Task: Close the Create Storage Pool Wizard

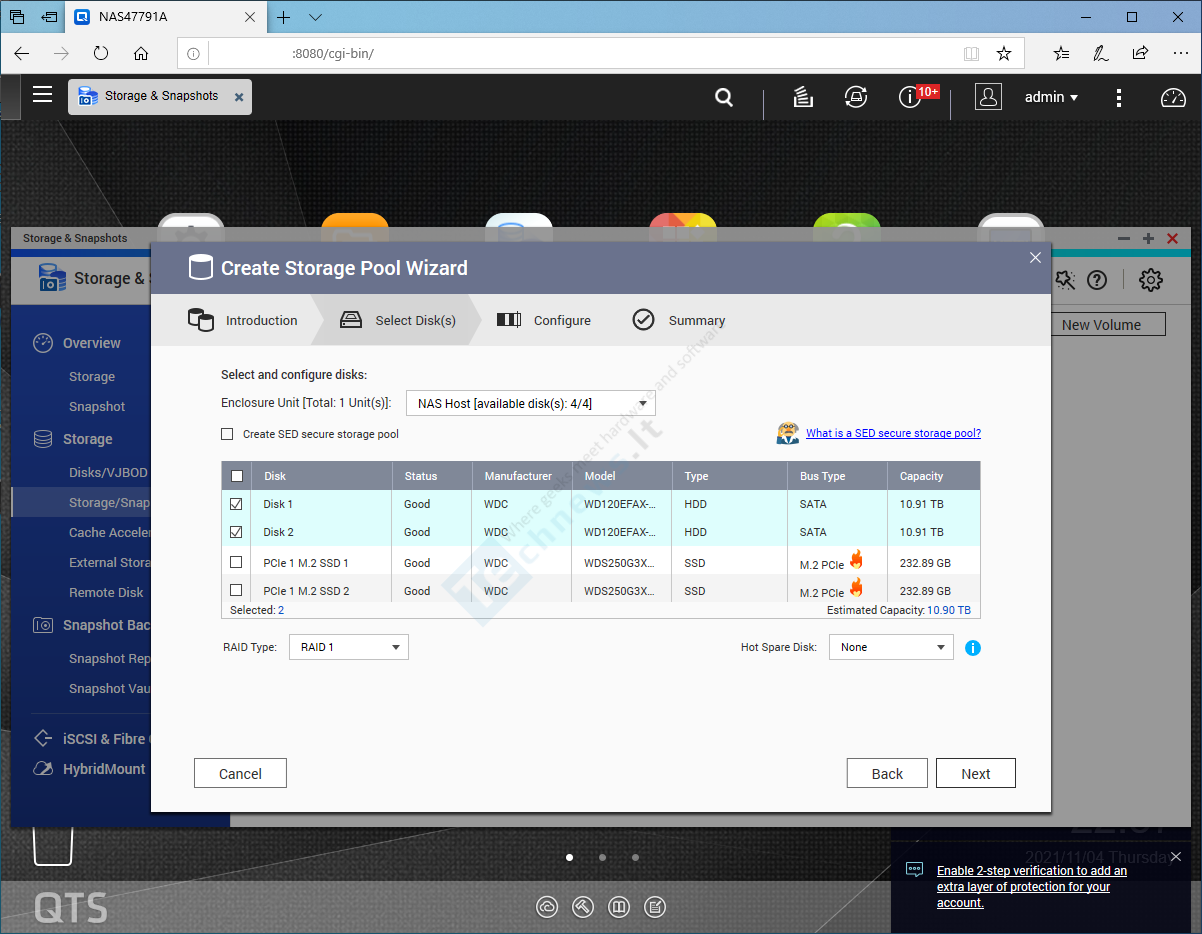Action: click(1035, 257)
